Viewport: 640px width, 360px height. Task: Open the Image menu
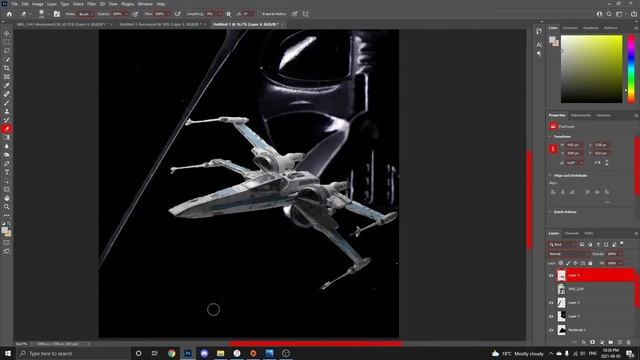pos(38,4)
